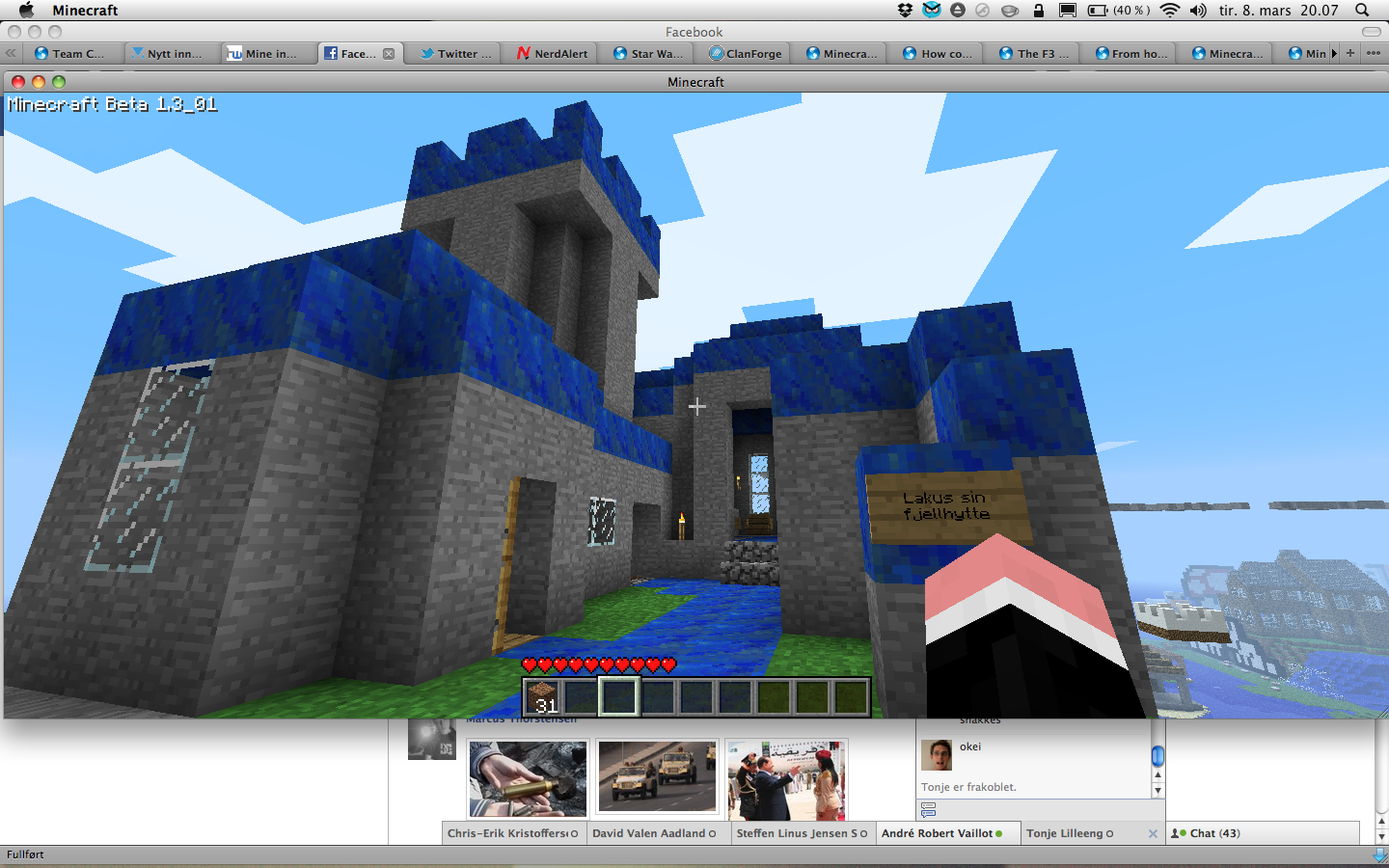This screenshot has height=868, width=1389.
Task: Open Steffen Linus Jensen chat tab
Action: tap(803, 833)
